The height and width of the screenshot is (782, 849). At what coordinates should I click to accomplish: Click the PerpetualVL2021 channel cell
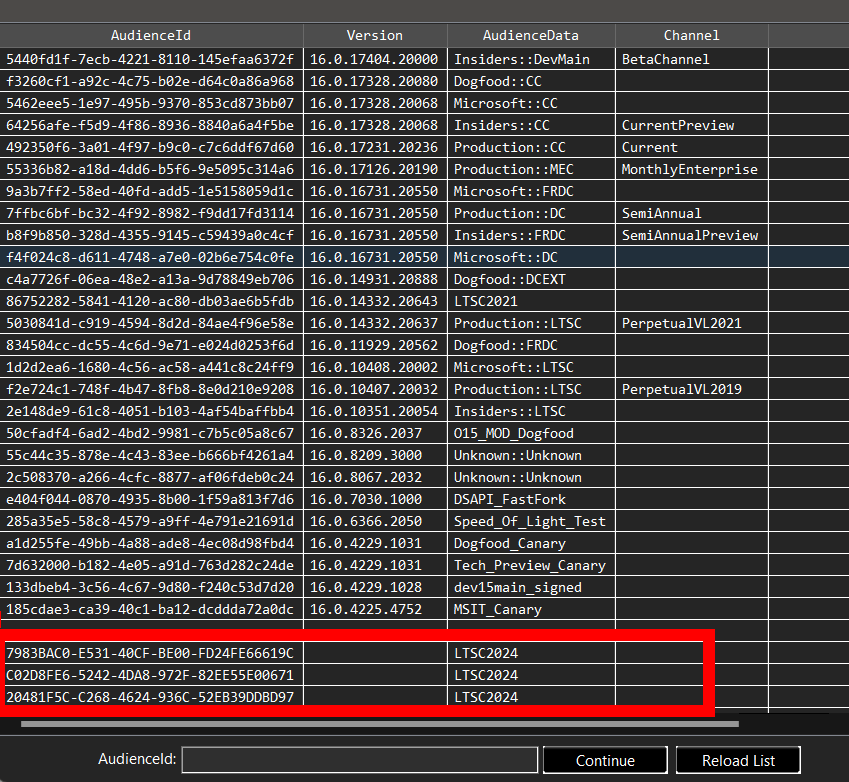pyautogui.click(x=692, y=323)
